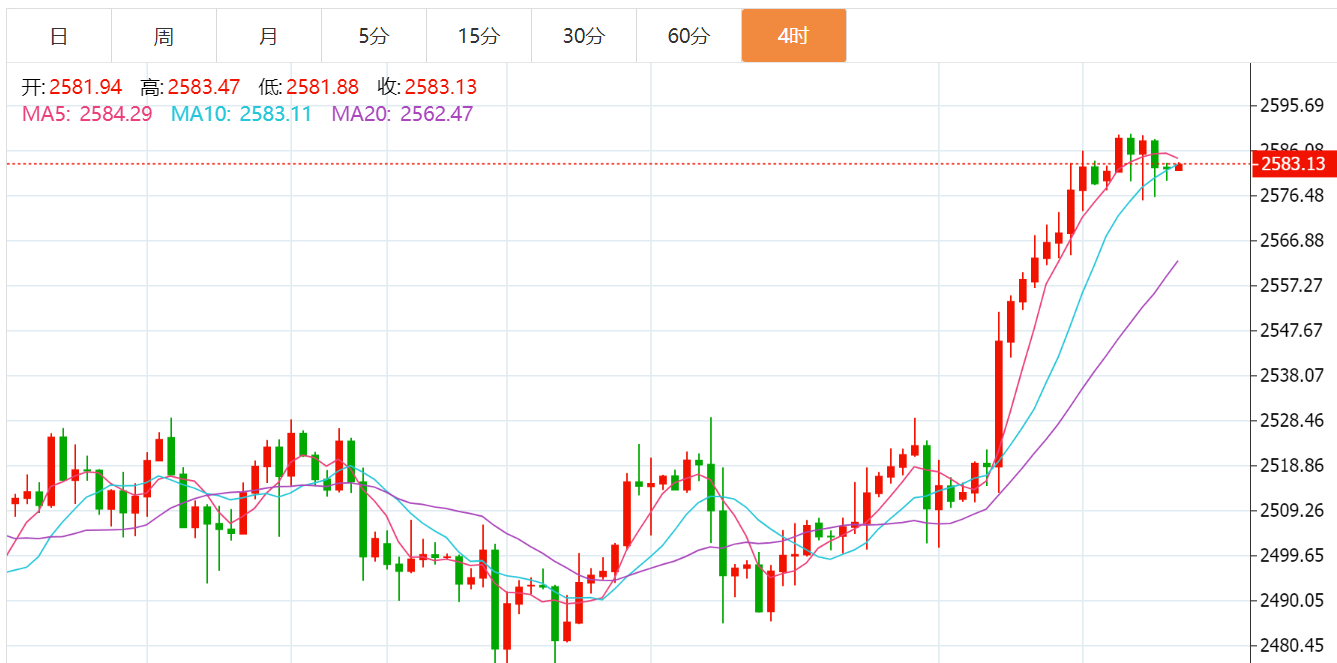Show the 60分 candlestick chart
This screenshot has width=1337, height=663.
coord(688,37)
